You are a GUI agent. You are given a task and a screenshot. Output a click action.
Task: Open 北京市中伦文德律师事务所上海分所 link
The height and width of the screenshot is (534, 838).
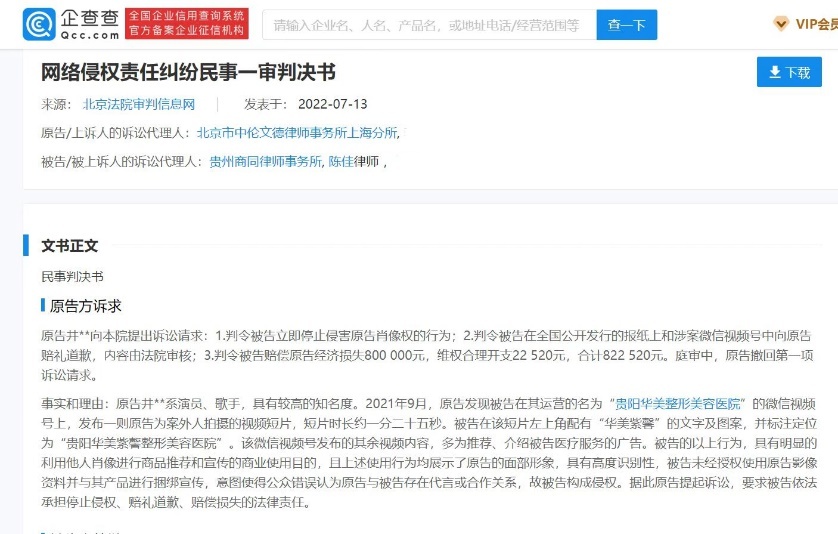[x=297, y=133]
